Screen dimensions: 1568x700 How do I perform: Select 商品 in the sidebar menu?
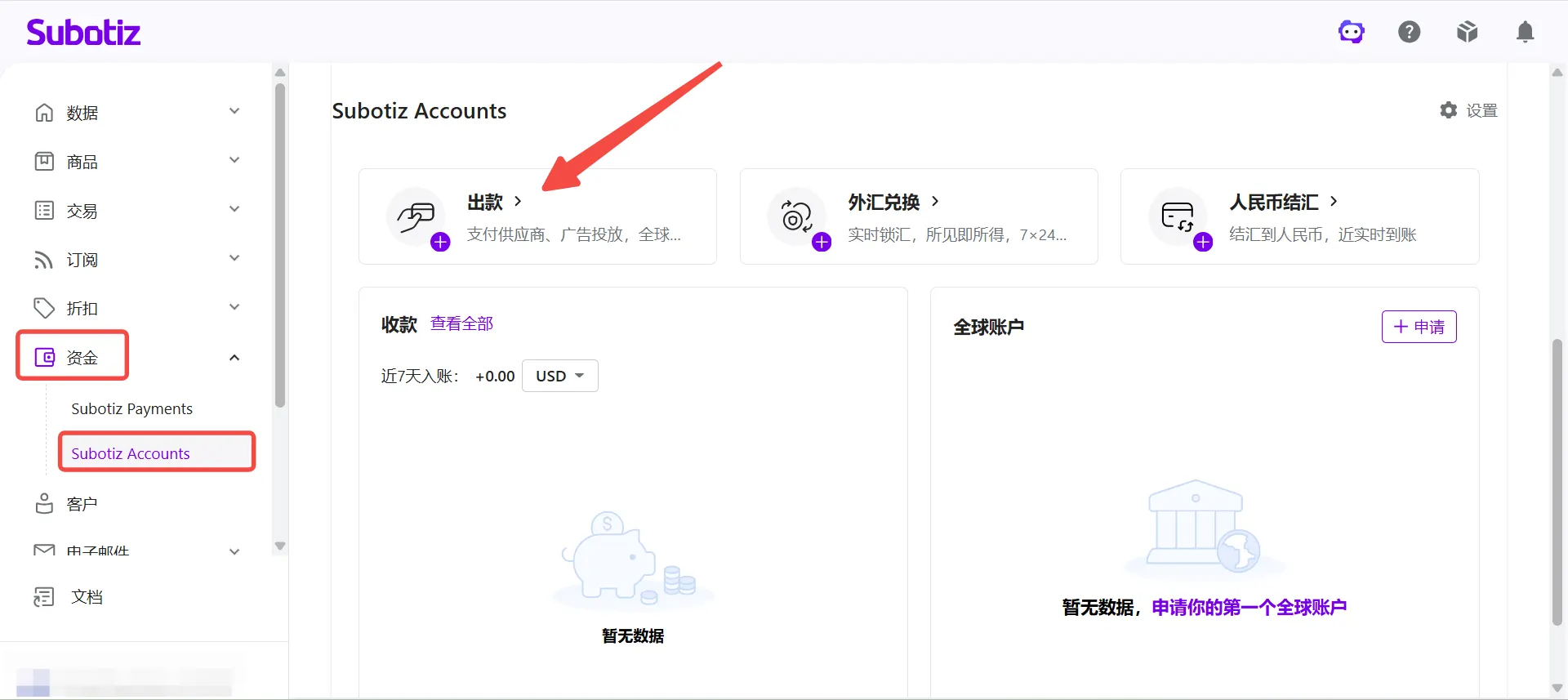pyautogui.click(x=82, y=162)
